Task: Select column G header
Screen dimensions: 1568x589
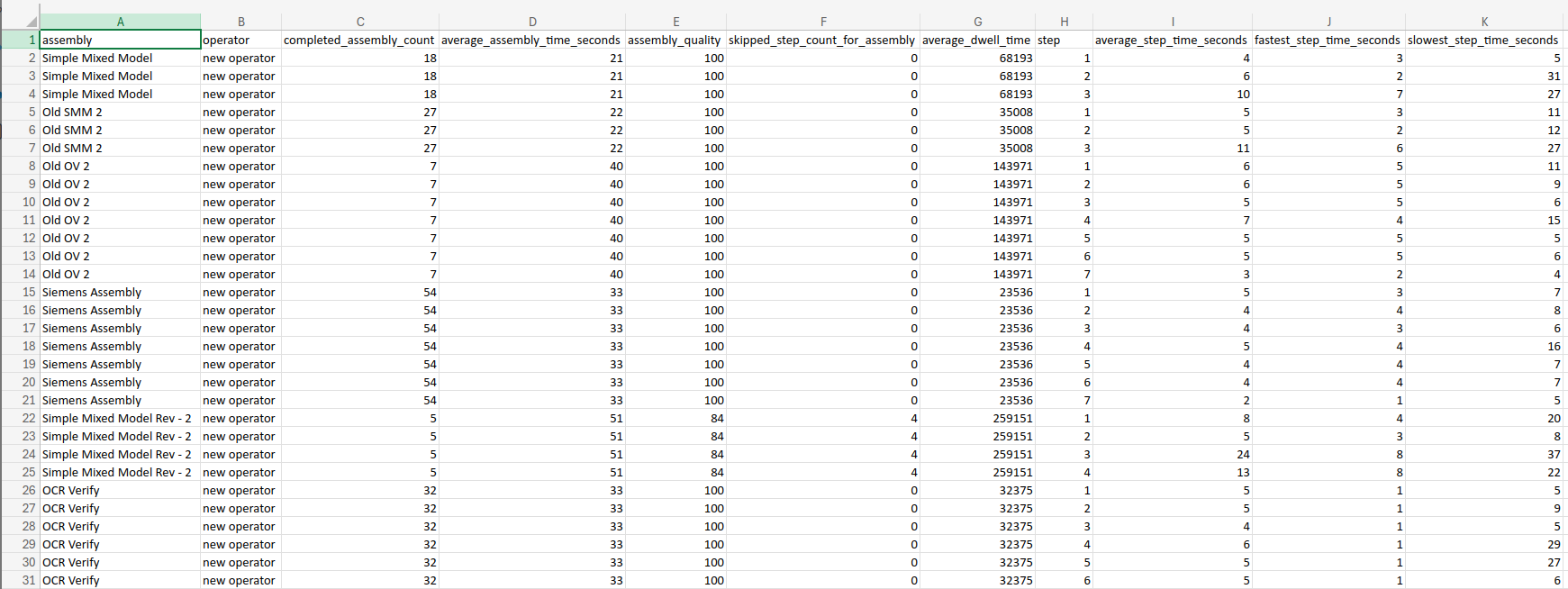Action: coord(978,22)
